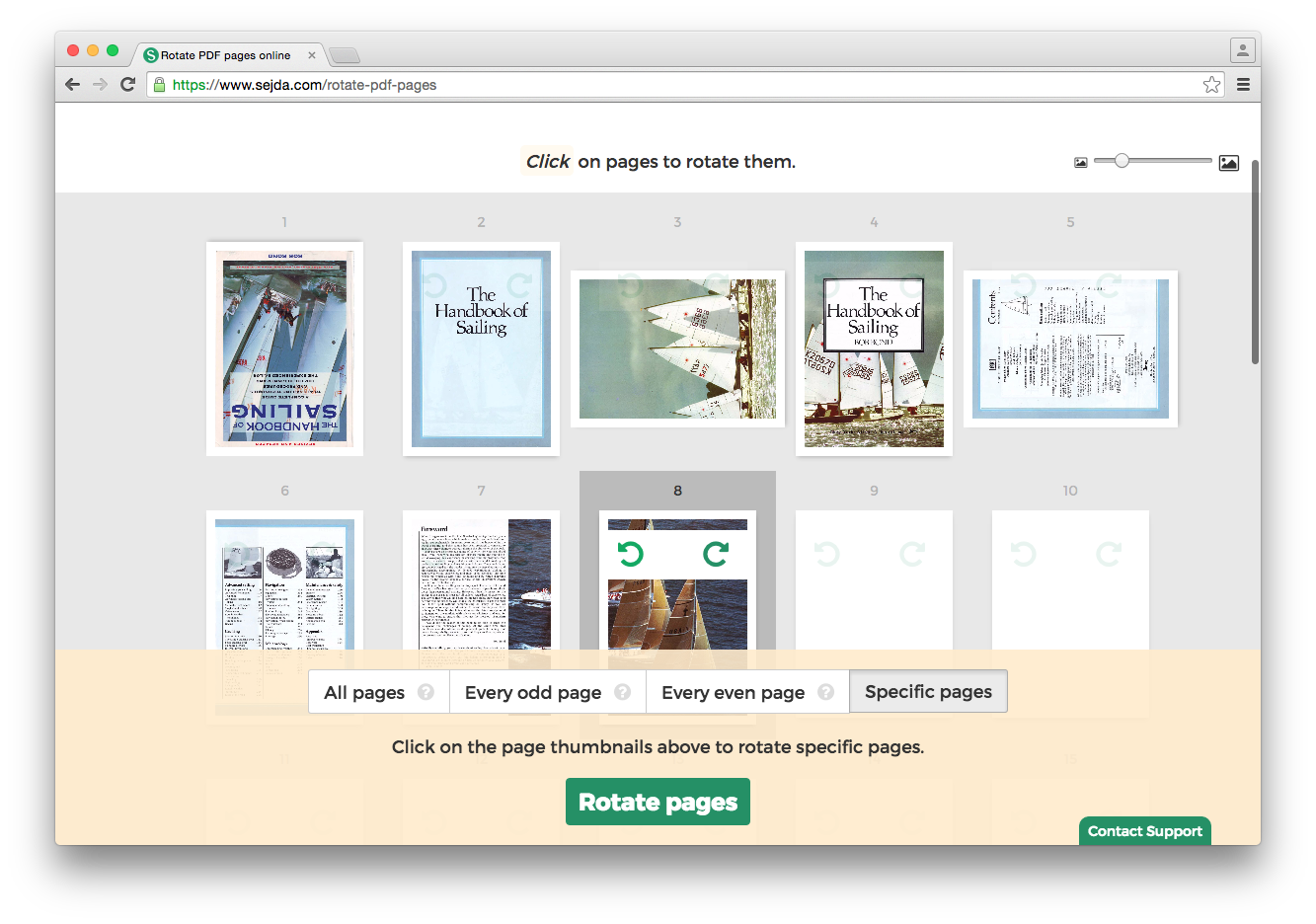The height and width of the screenshot is (924, 1316).
Task: Click the green Rotate pages button
Action: (x=658, y=802)
